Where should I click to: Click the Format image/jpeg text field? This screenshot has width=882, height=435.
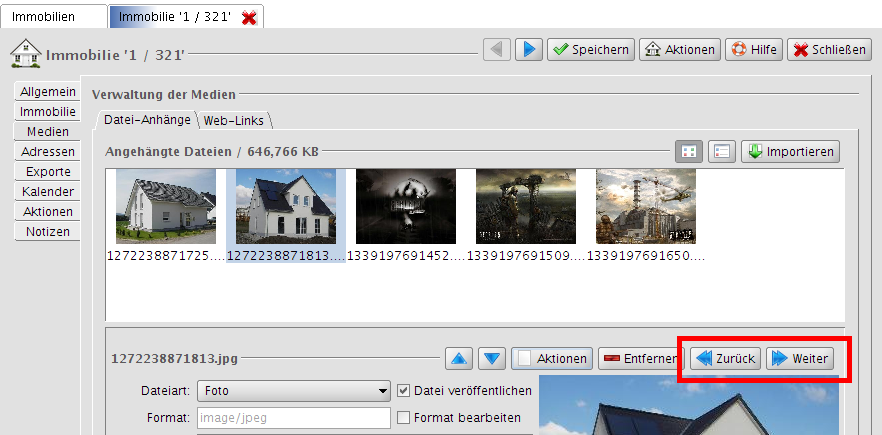coord(294,417)
